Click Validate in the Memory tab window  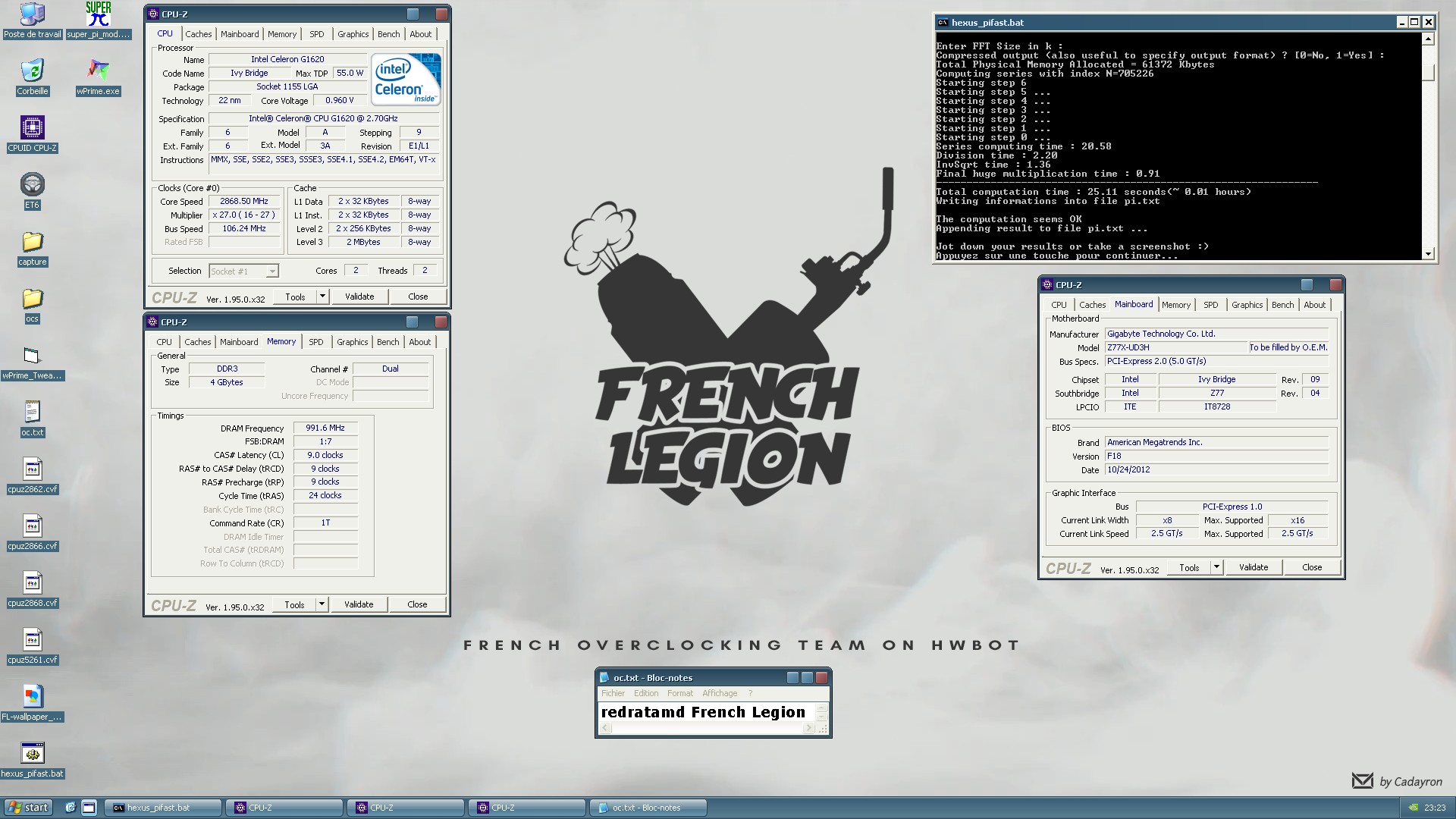click(359, 604)
